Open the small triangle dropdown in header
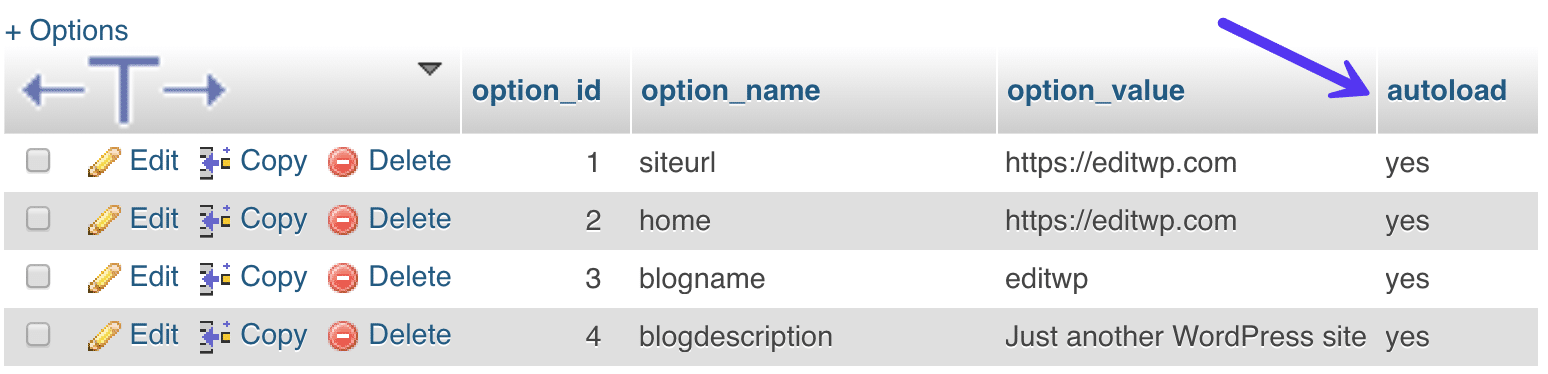Viewport: 1548px width, 374px height. [x=430, y=69]
